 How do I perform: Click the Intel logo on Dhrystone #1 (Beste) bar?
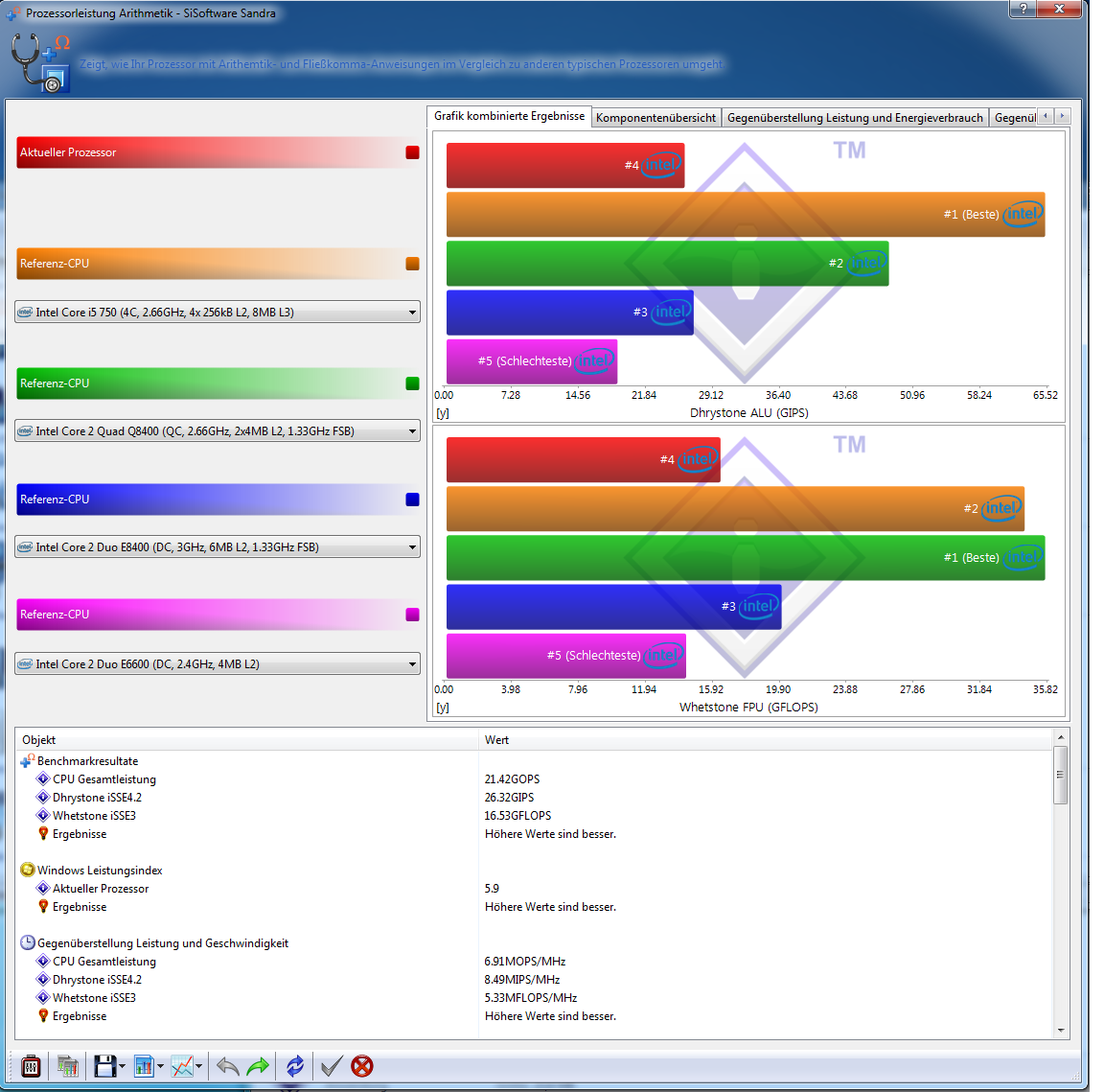(1023, 214)
